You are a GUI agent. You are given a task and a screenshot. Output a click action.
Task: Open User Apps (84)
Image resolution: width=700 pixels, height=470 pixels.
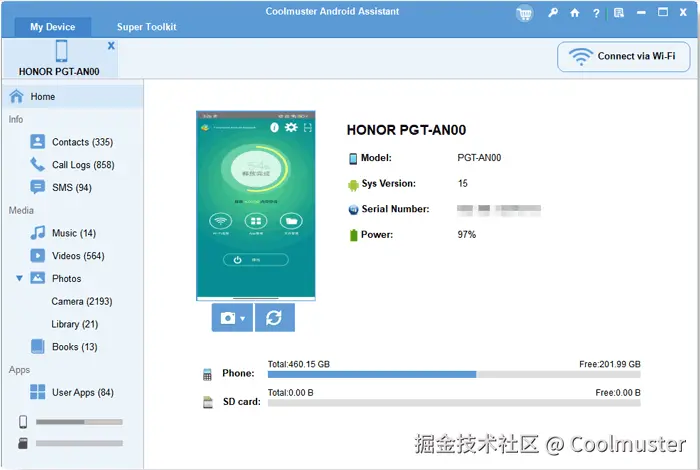(83, 392)
